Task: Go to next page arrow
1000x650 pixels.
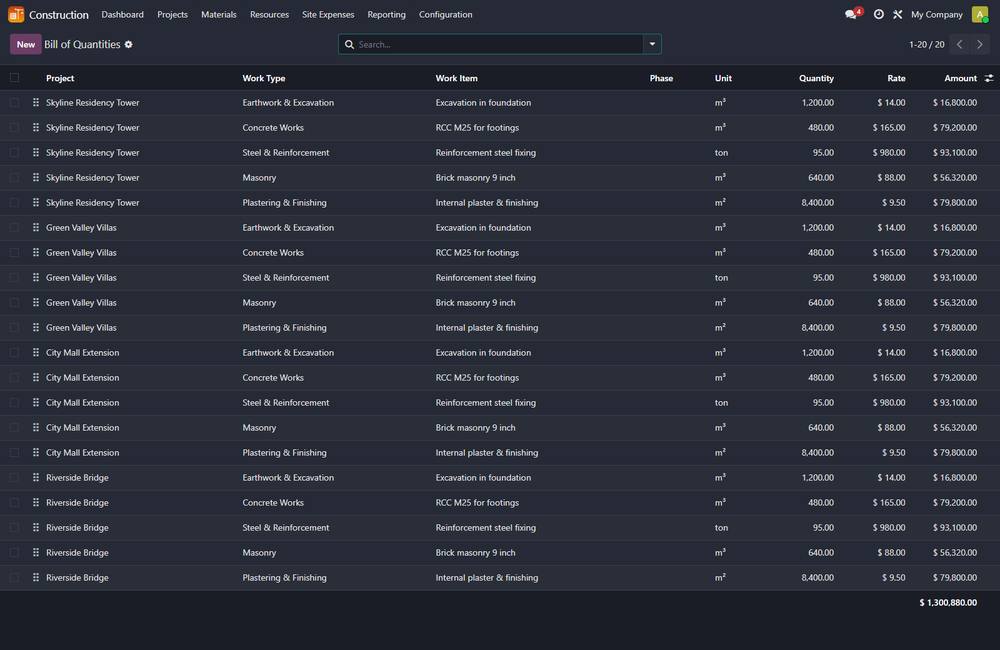Action: pyautogui.click(x=980, y=45)
